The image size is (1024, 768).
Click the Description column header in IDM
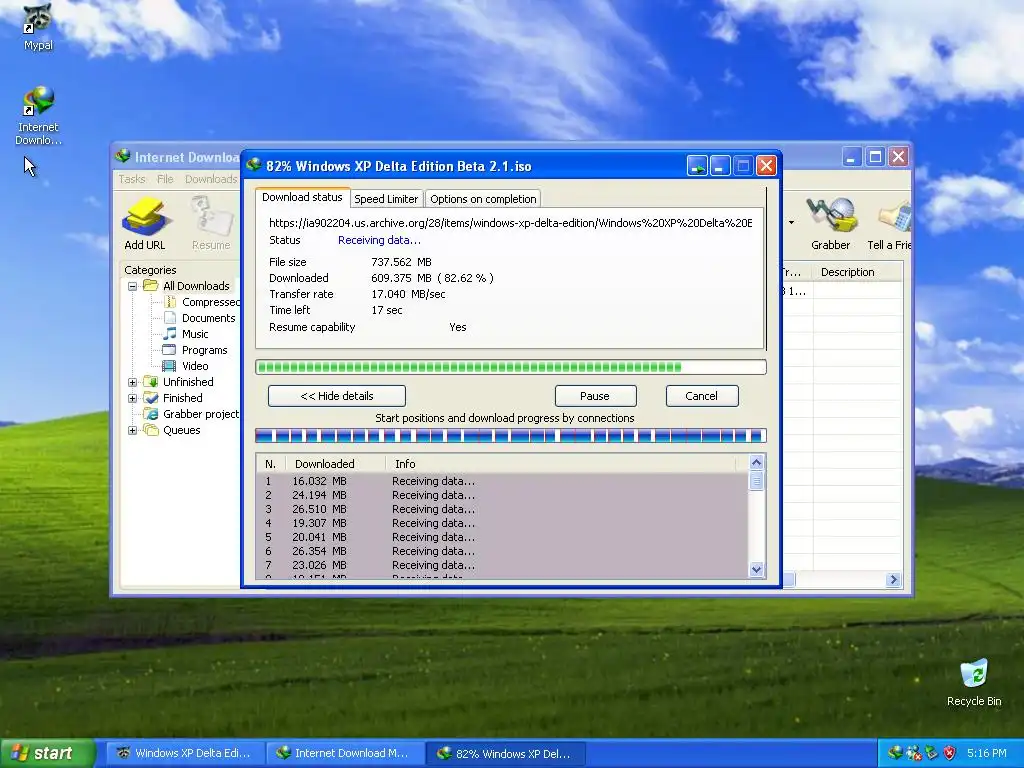click(857, 272)
